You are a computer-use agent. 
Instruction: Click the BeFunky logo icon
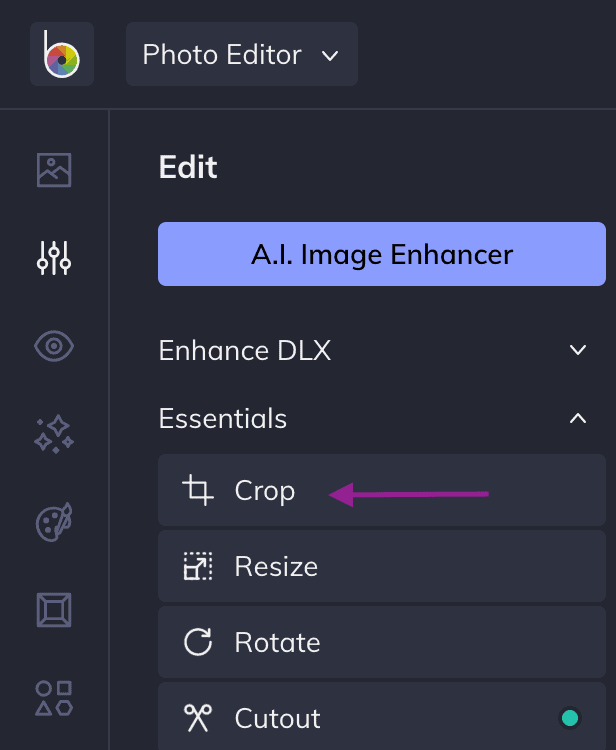pos(62,54)
